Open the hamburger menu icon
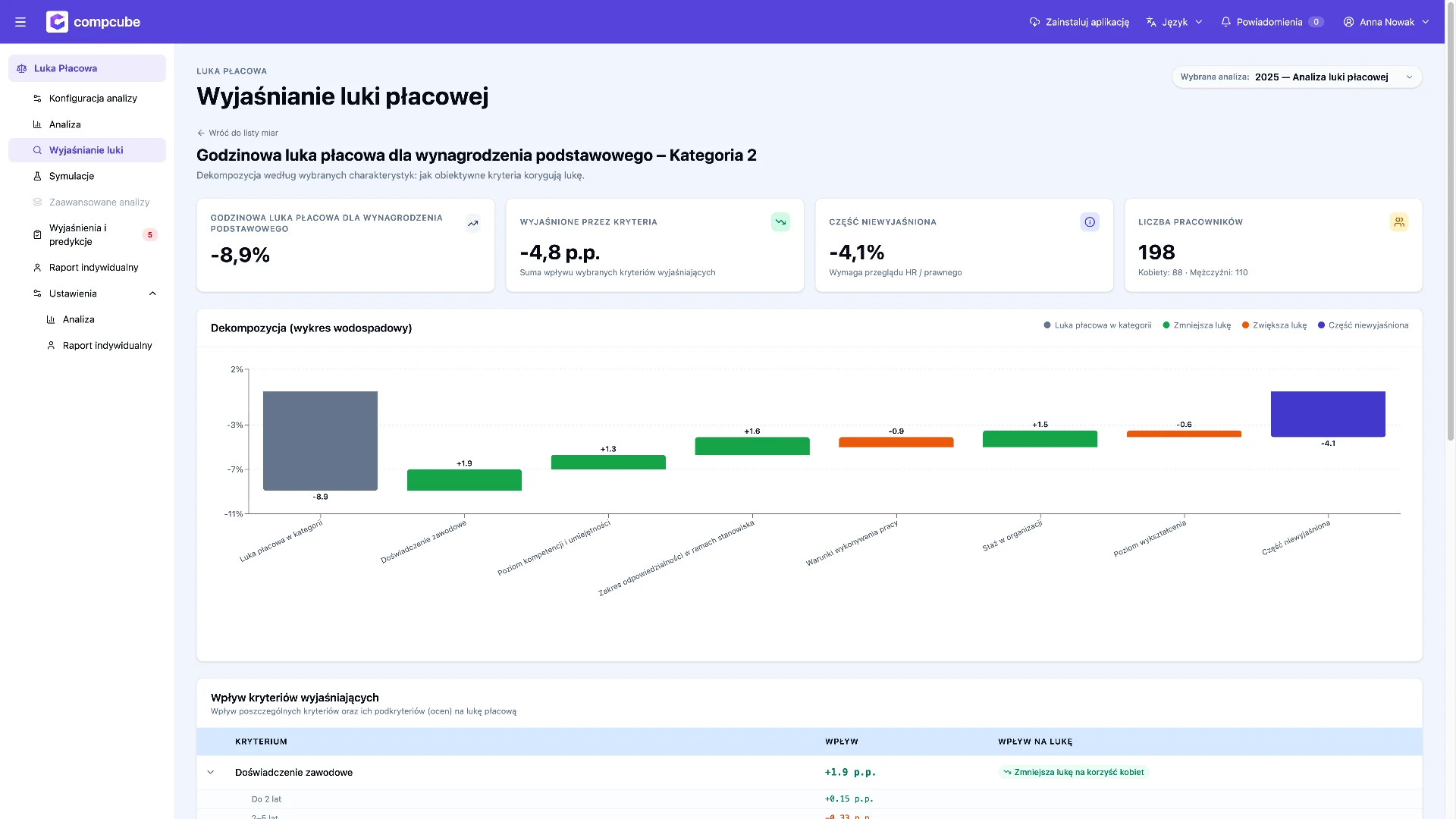 (x=20, y=22)
